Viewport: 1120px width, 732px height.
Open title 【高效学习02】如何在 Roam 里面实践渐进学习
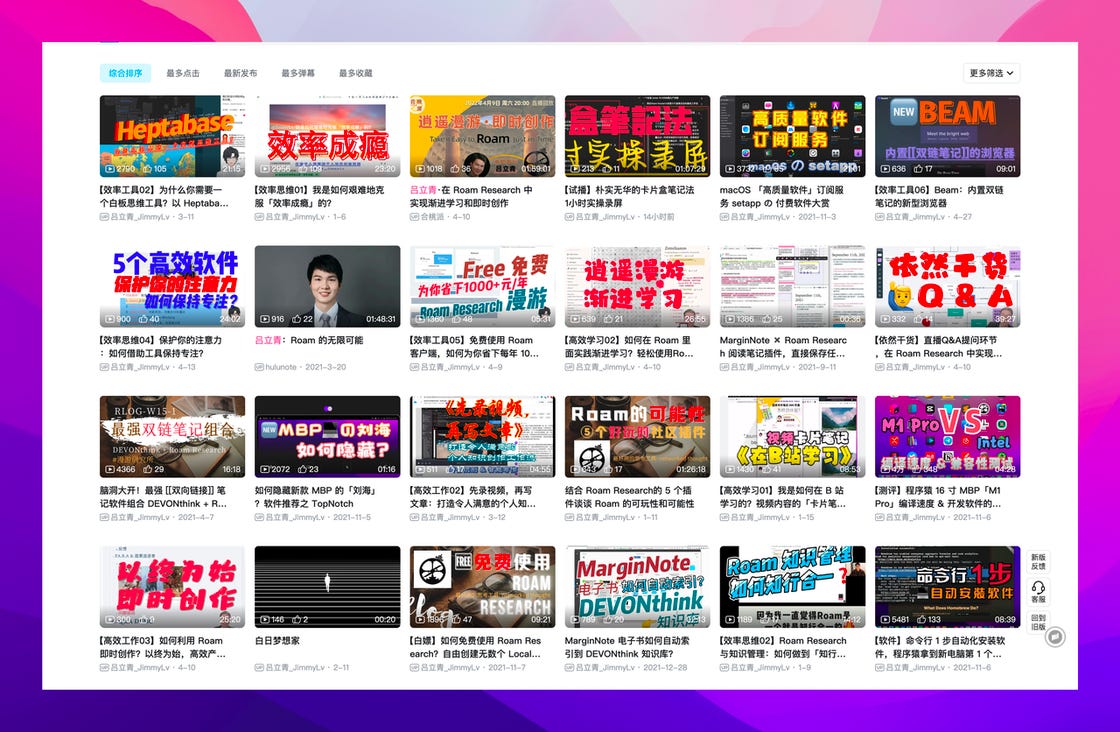(629, 346)
